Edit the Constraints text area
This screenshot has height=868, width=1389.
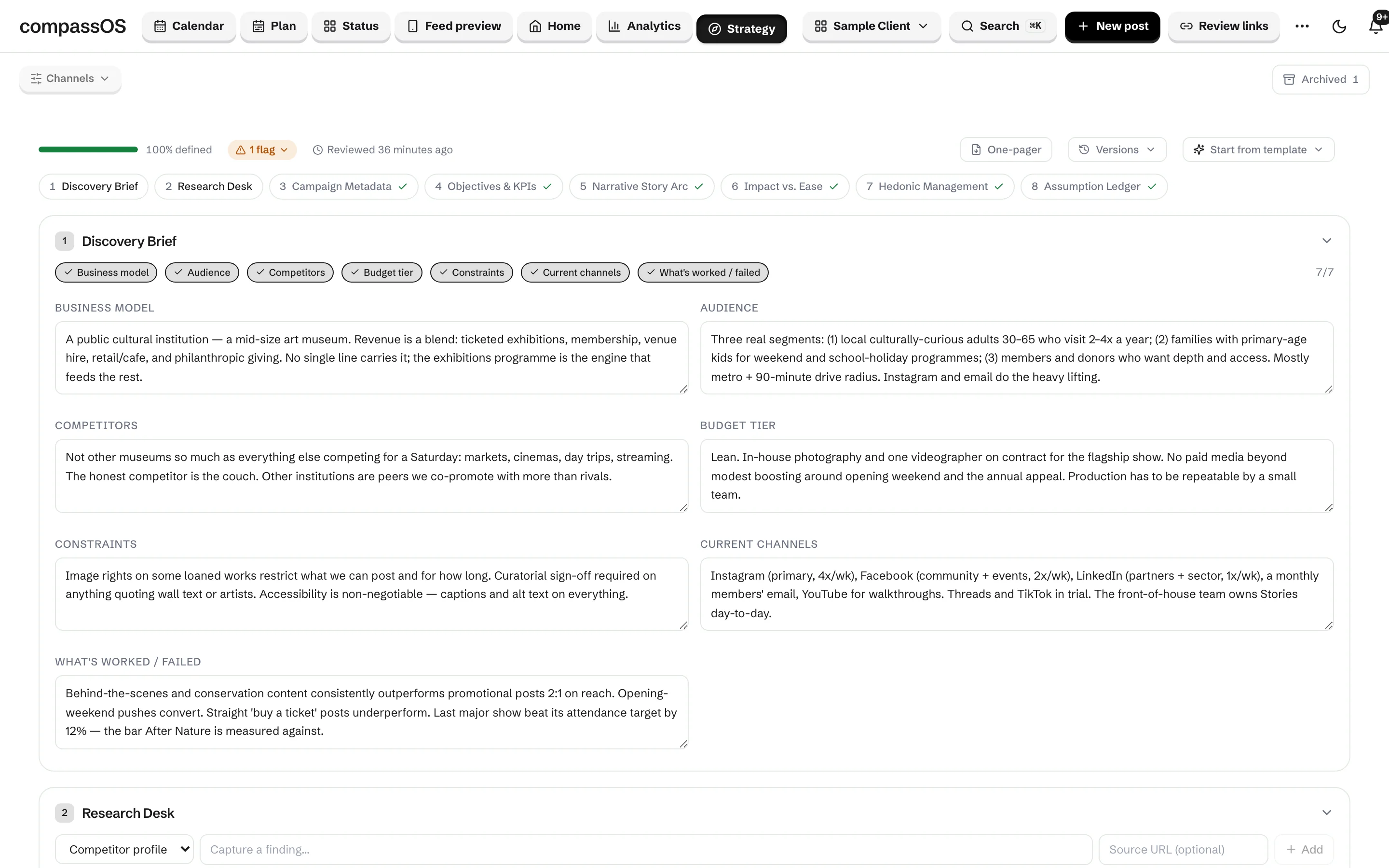coord(371,594)
